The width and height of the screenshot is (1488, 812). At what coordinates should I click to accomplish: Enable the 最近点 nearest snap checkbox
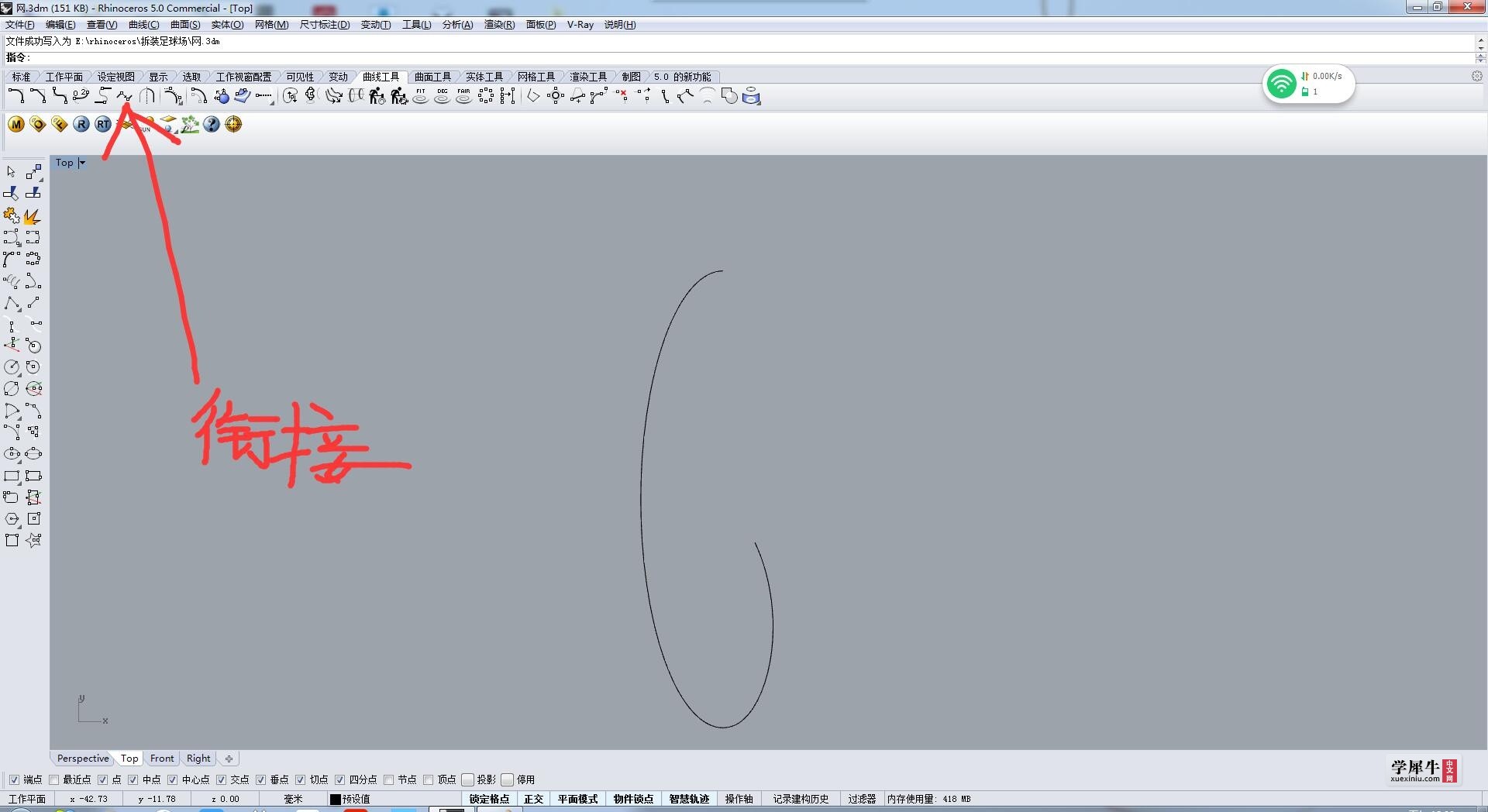[x=53, y=779]
